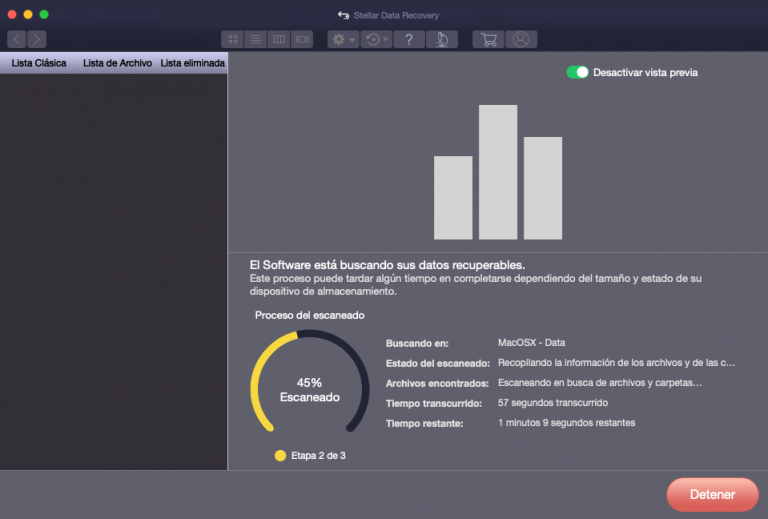Screen dimensions: 768x519
Task: Click the microscope deep scan icon
Action: [442, 39]
